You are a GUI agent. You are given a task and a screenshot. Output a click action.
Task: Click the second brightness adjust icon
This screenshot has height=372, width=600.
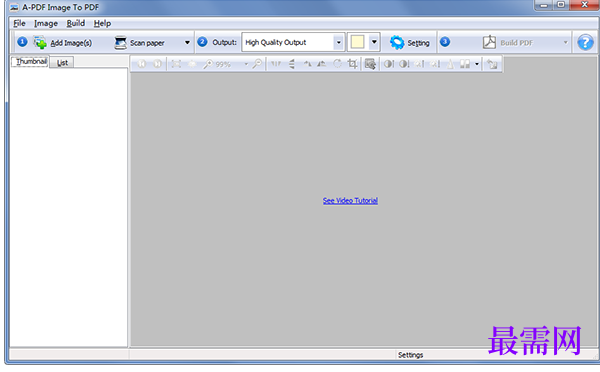[x=435, y=64]
